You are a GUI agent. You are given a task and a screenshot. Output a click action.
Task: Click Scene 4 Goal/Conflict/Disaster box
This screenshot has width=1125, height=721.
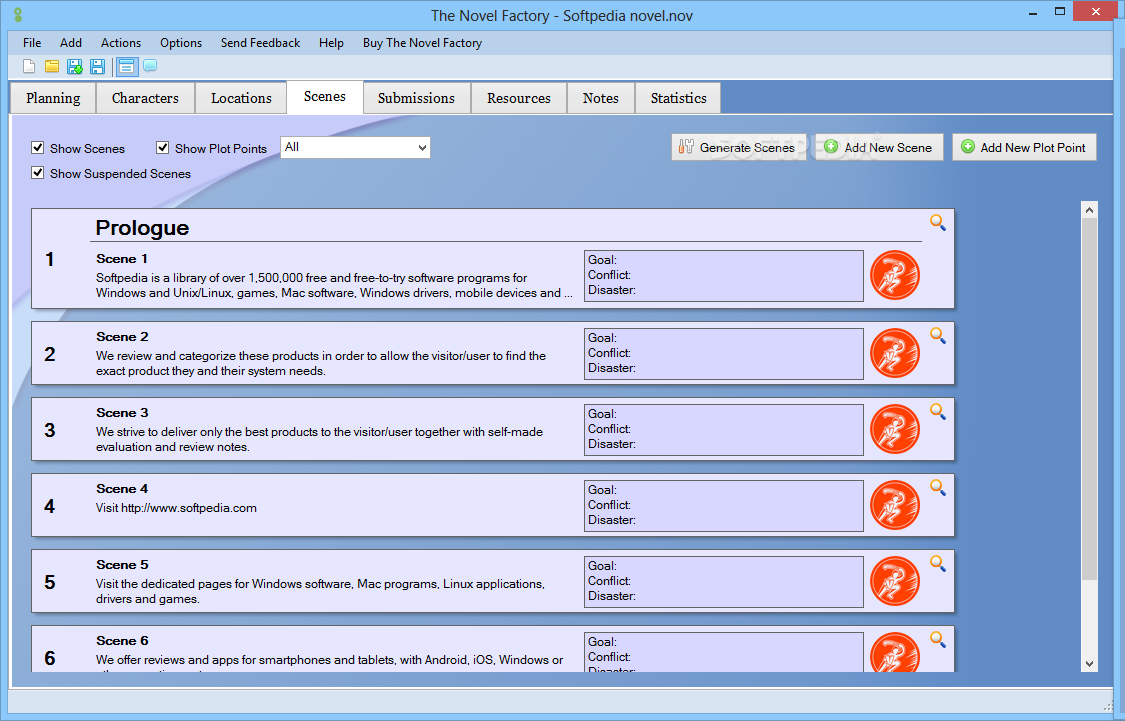[724, 506]
